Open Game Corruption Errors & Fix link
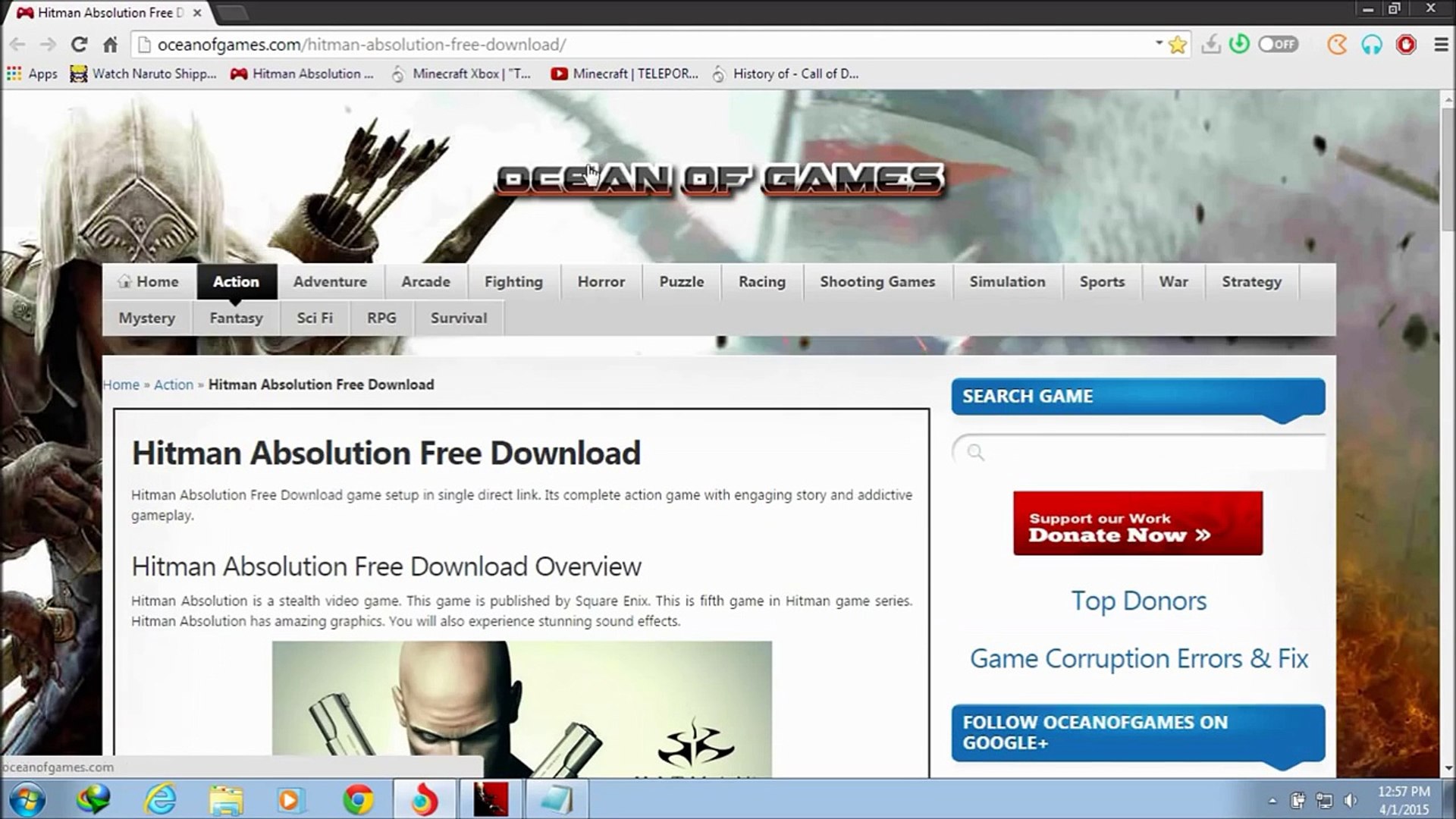This screenshot has width=1456, height=819. [1138, 658]
